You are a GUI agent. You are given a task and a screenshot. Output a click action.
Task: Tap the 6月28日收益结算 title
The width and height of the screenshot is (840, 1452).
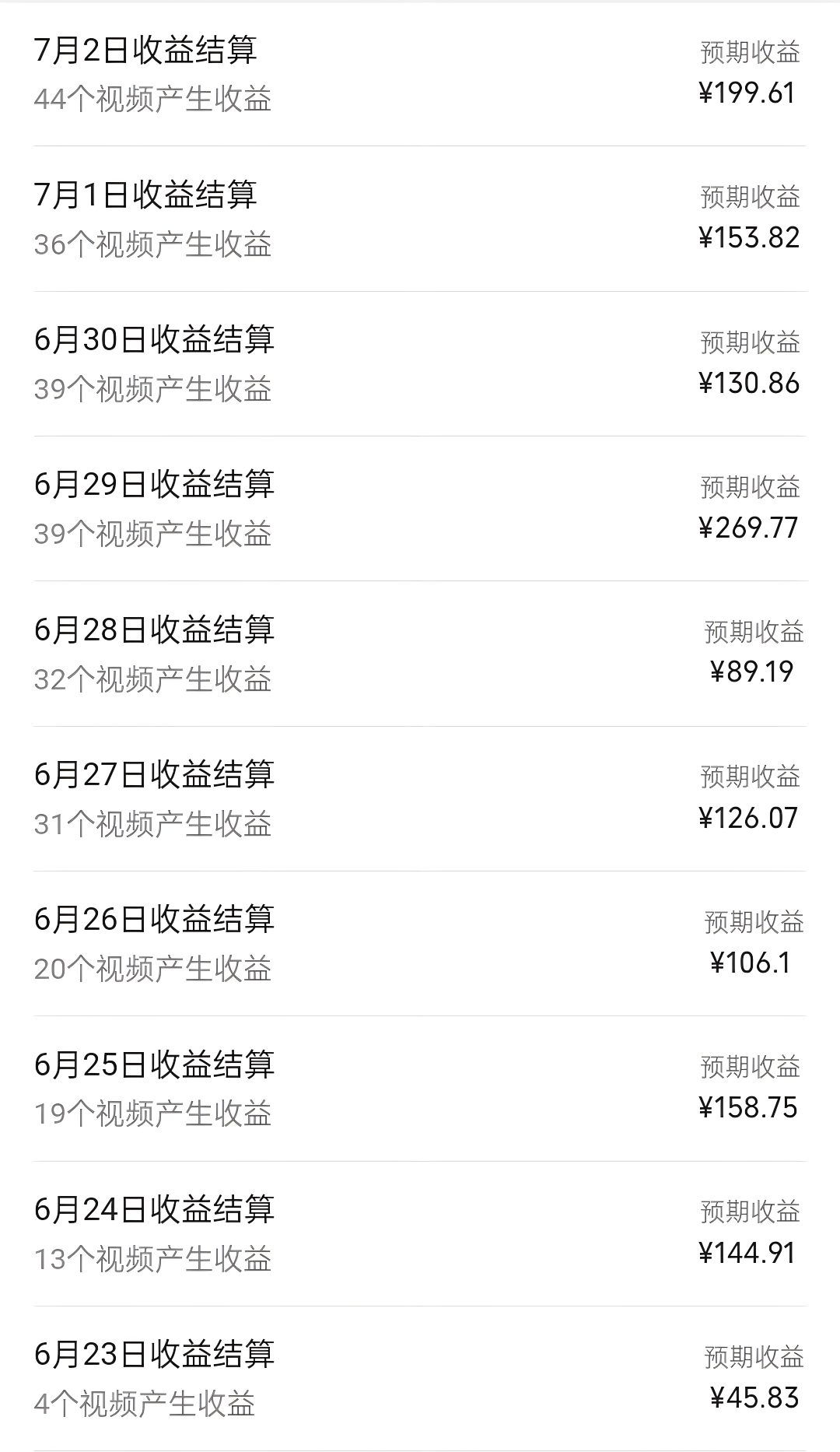pyautogui.click(x=154, y=630)
